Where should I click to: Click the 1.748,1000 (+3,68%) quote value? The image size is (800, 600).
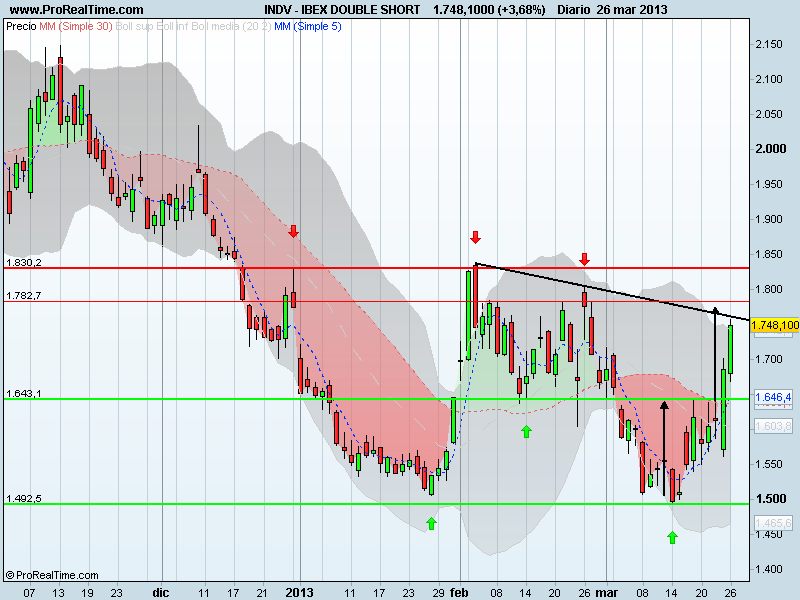(x=489, y=9)
